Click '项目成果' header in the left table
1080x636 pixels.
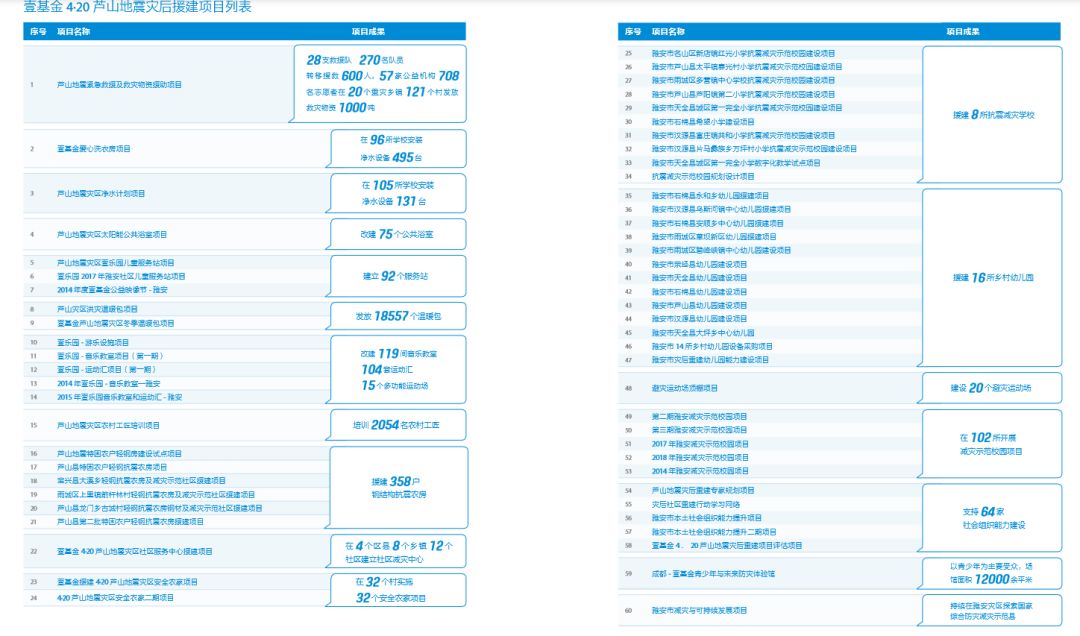click(368, 32)
